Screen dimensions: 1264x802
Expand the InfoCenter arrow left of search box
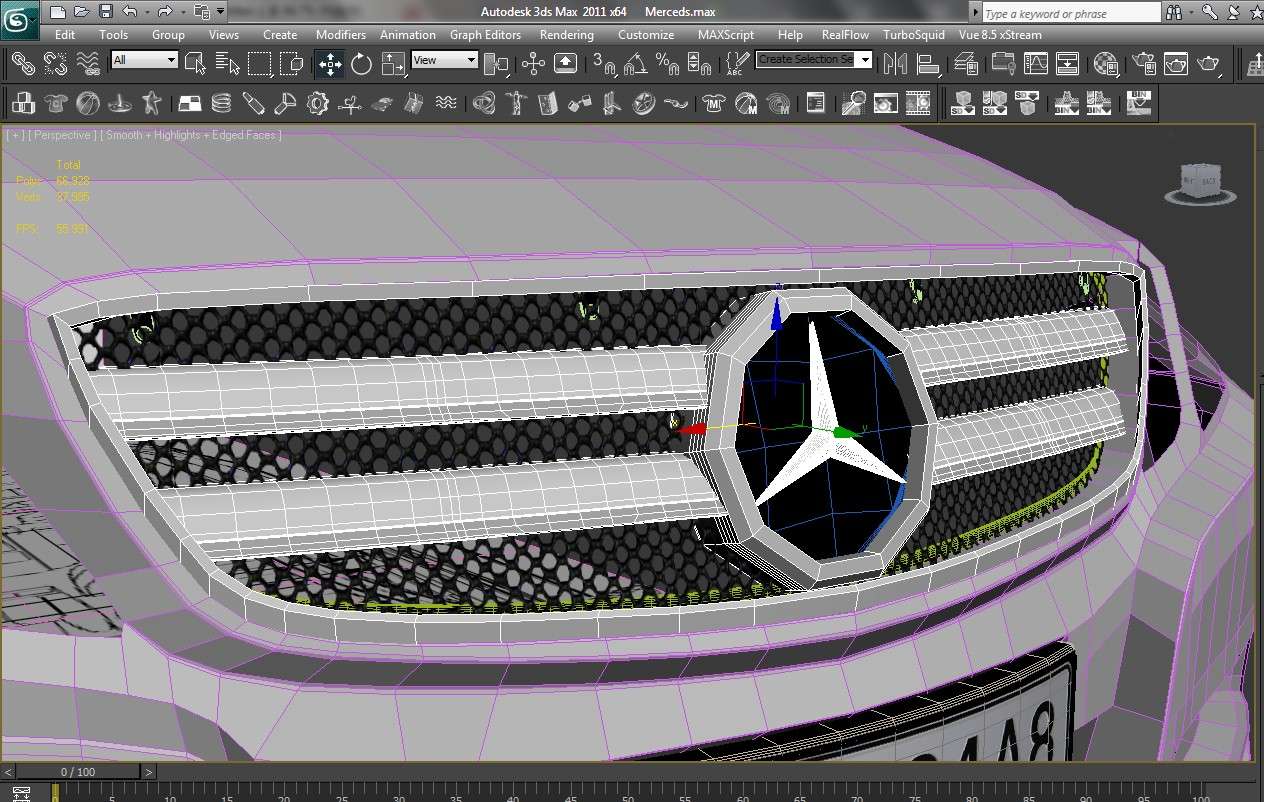pos(975,13)
